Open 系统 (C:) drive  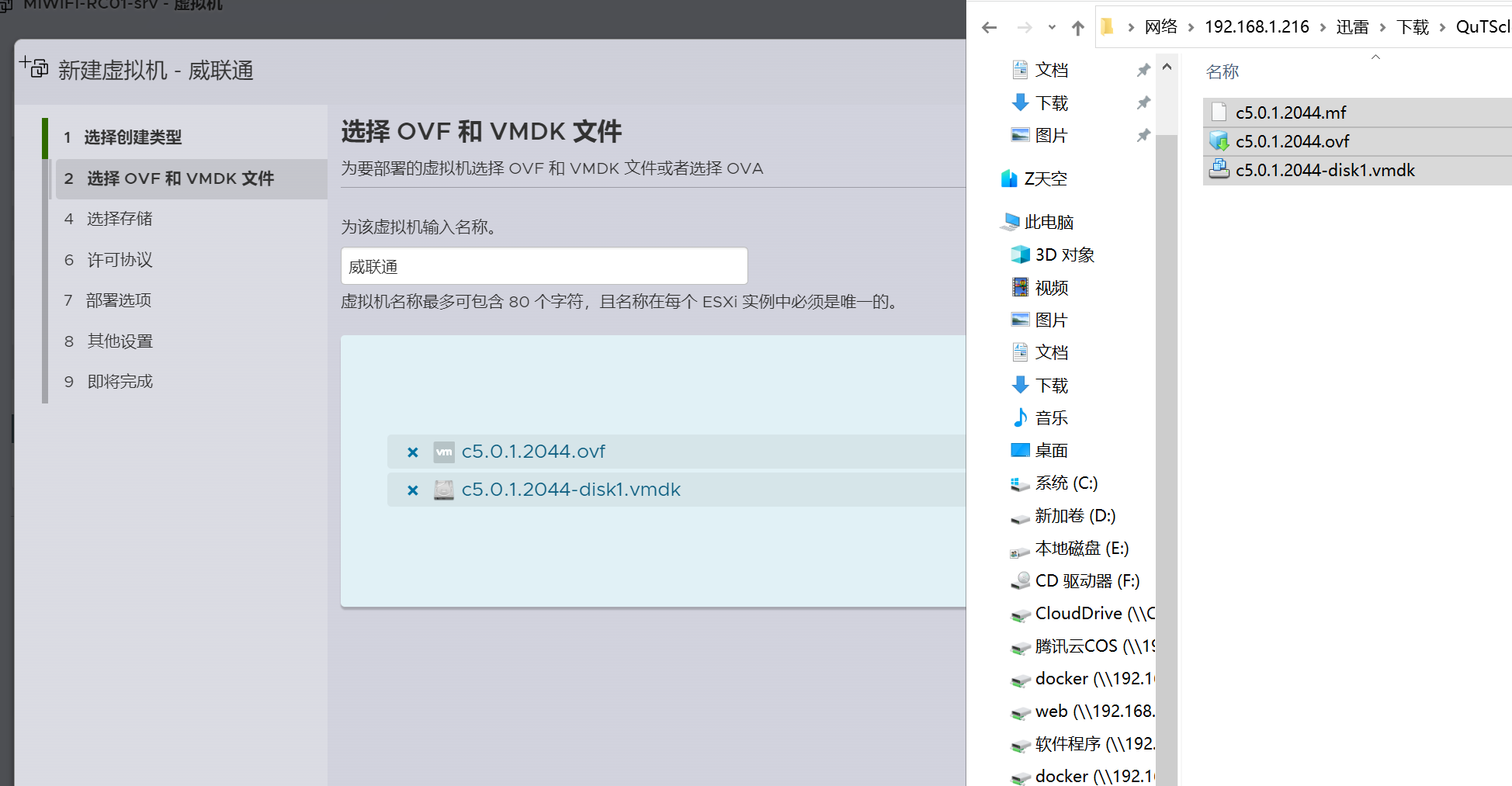[1066, 483]
